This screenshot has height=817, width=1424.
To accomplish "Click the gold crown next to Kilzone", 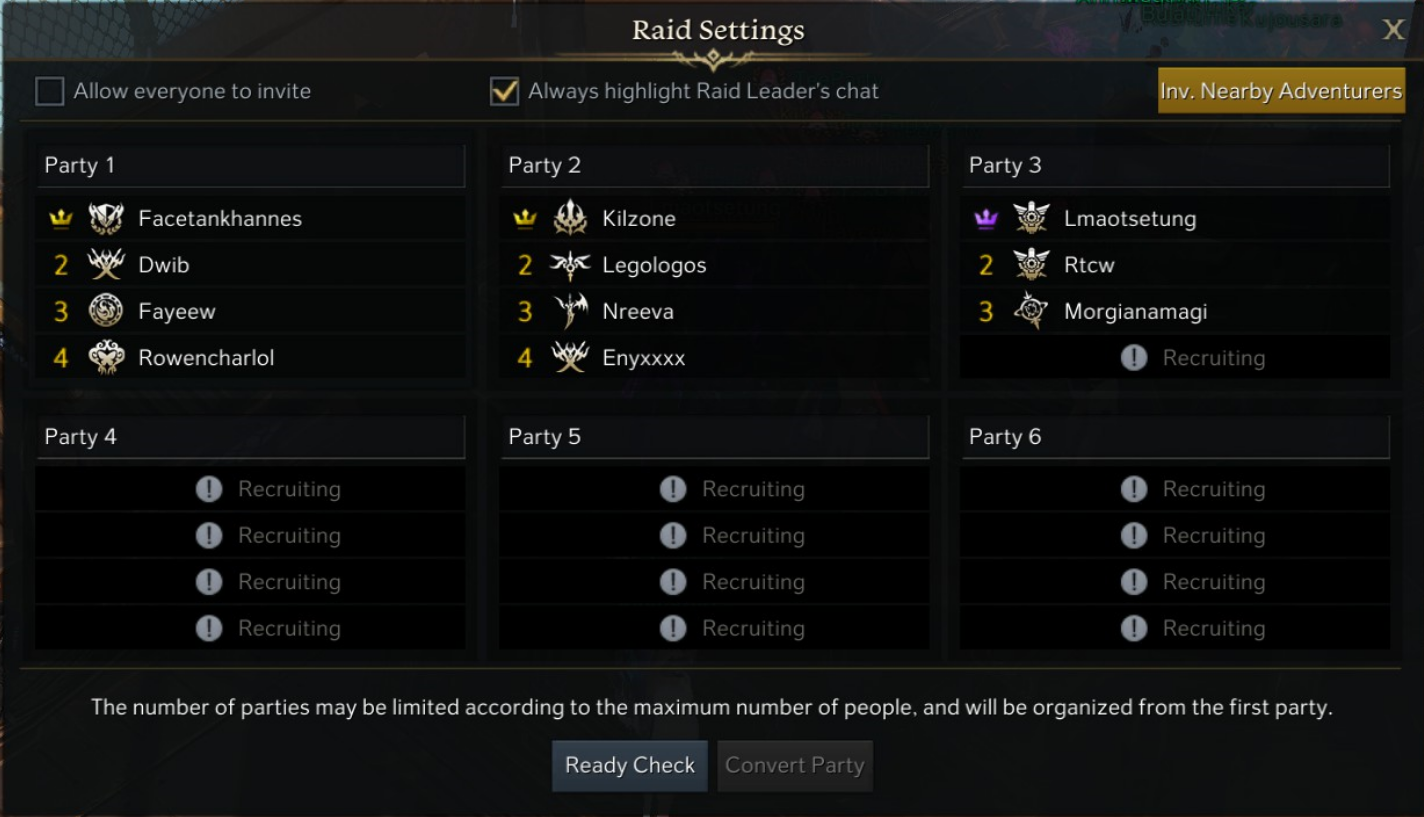I will pos(525,219).
